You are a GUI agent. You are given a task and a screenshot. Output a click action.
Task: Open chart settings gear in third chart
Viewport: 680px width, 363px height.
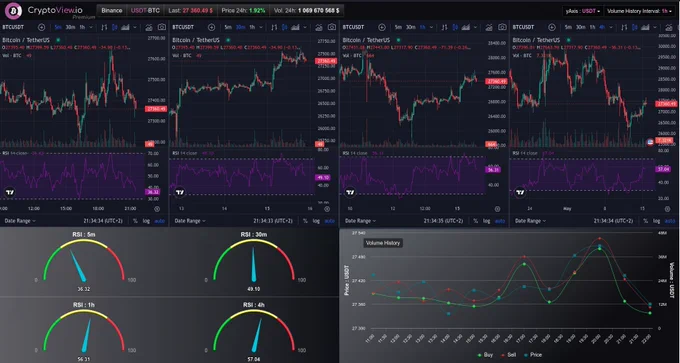tap(497, 209)
